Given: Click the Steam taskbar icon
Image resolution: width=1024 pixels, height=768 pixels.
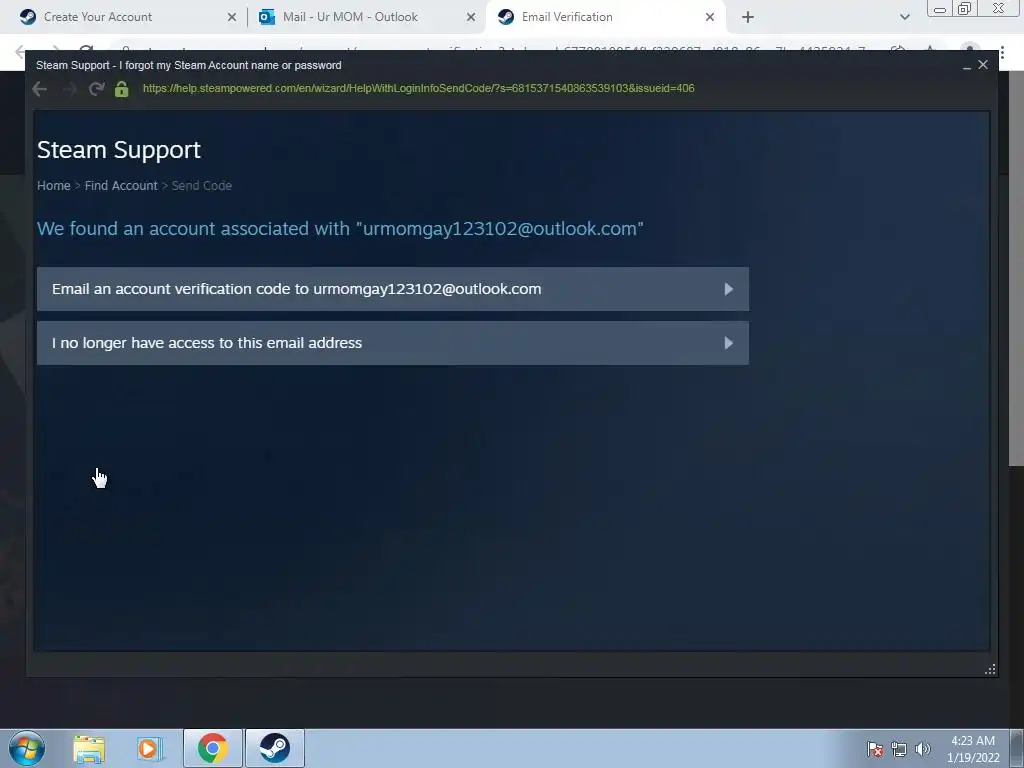Looking at the screenshot, I should [275, 748].
